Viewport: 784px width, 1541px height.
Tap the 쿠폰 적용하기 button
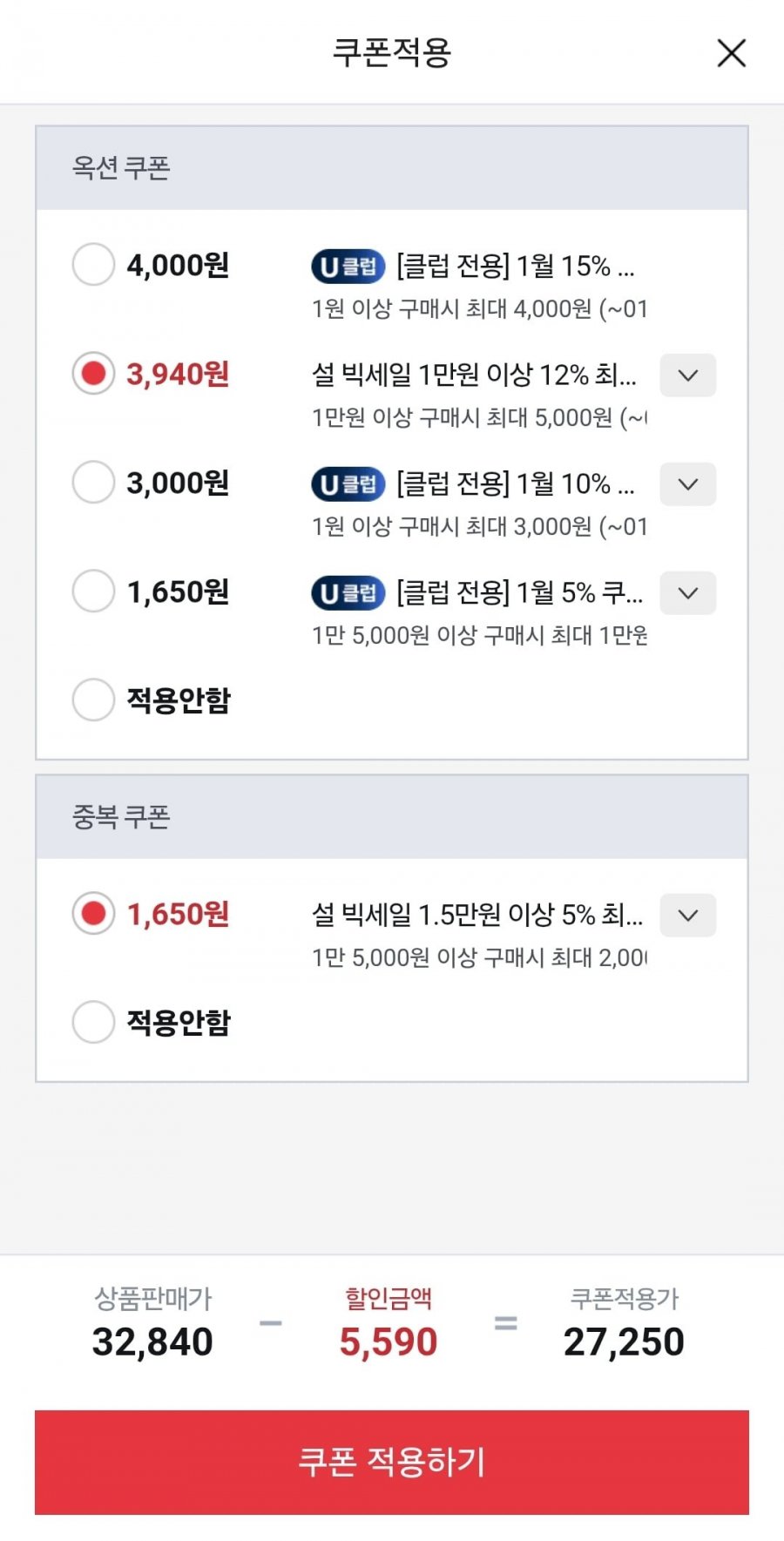392,1462
